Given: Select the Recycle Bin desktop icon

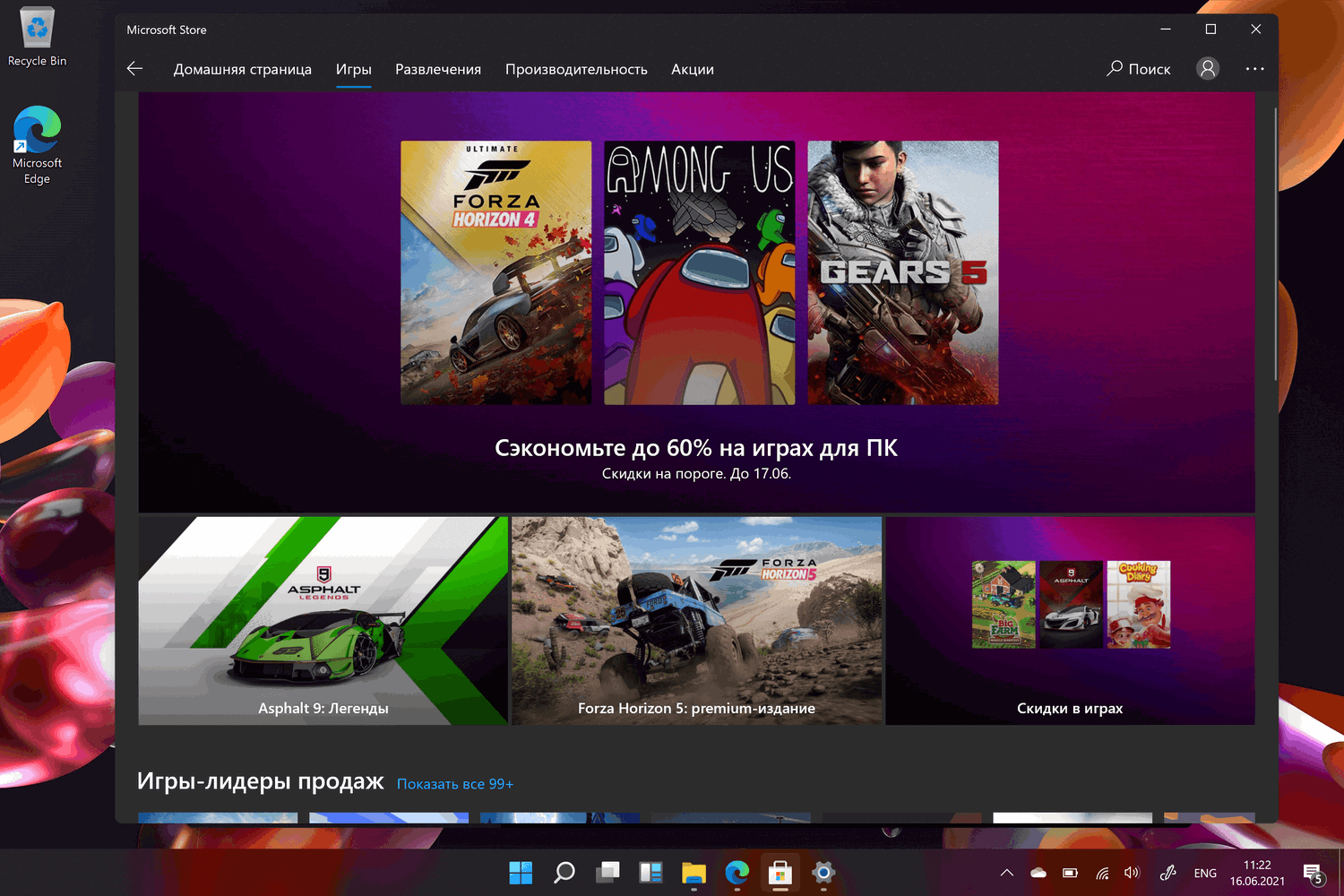Looking at the screenshot, I should tap(37, 38).
